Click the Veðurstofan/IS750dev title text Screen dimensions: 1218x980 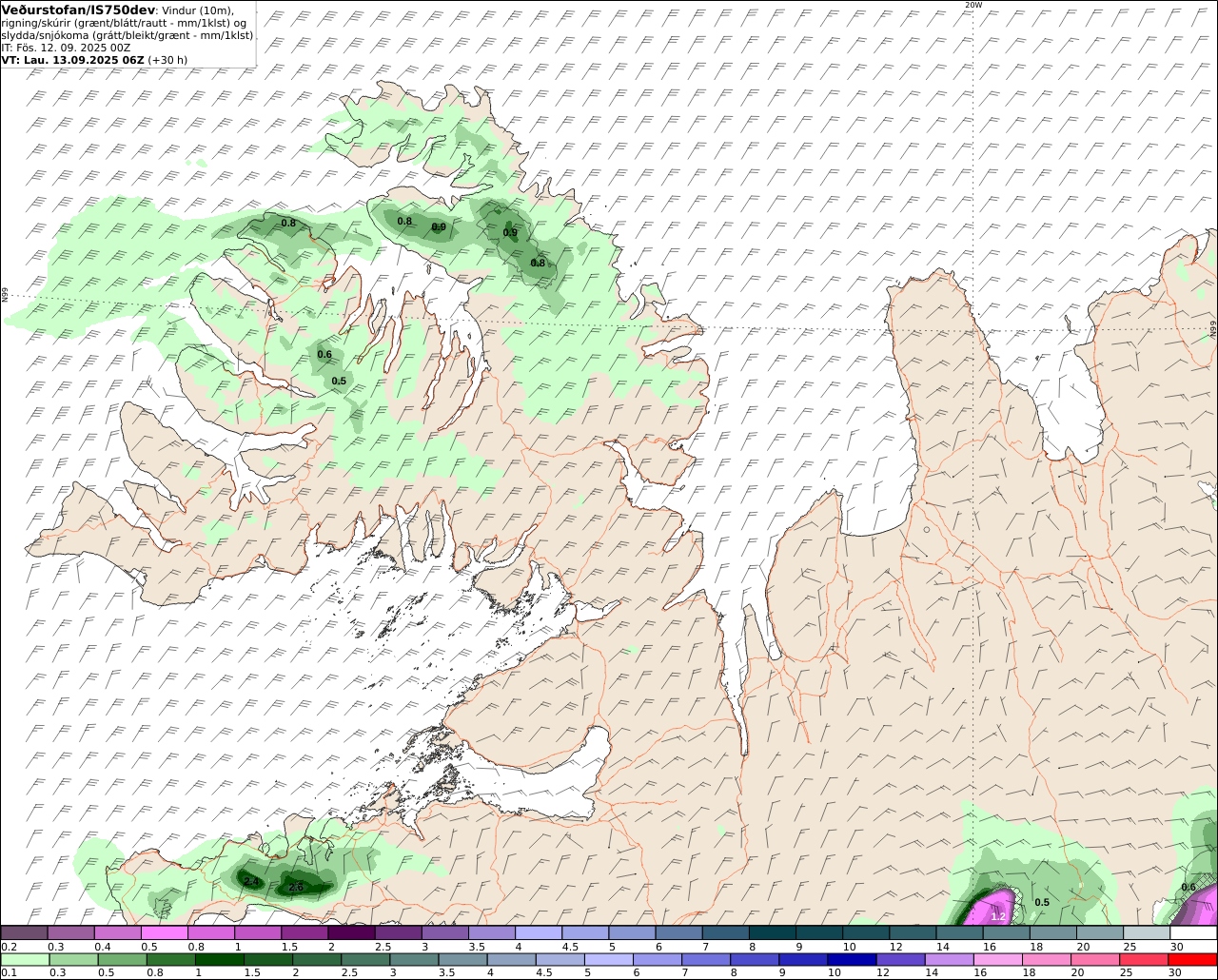coord(78,10)
